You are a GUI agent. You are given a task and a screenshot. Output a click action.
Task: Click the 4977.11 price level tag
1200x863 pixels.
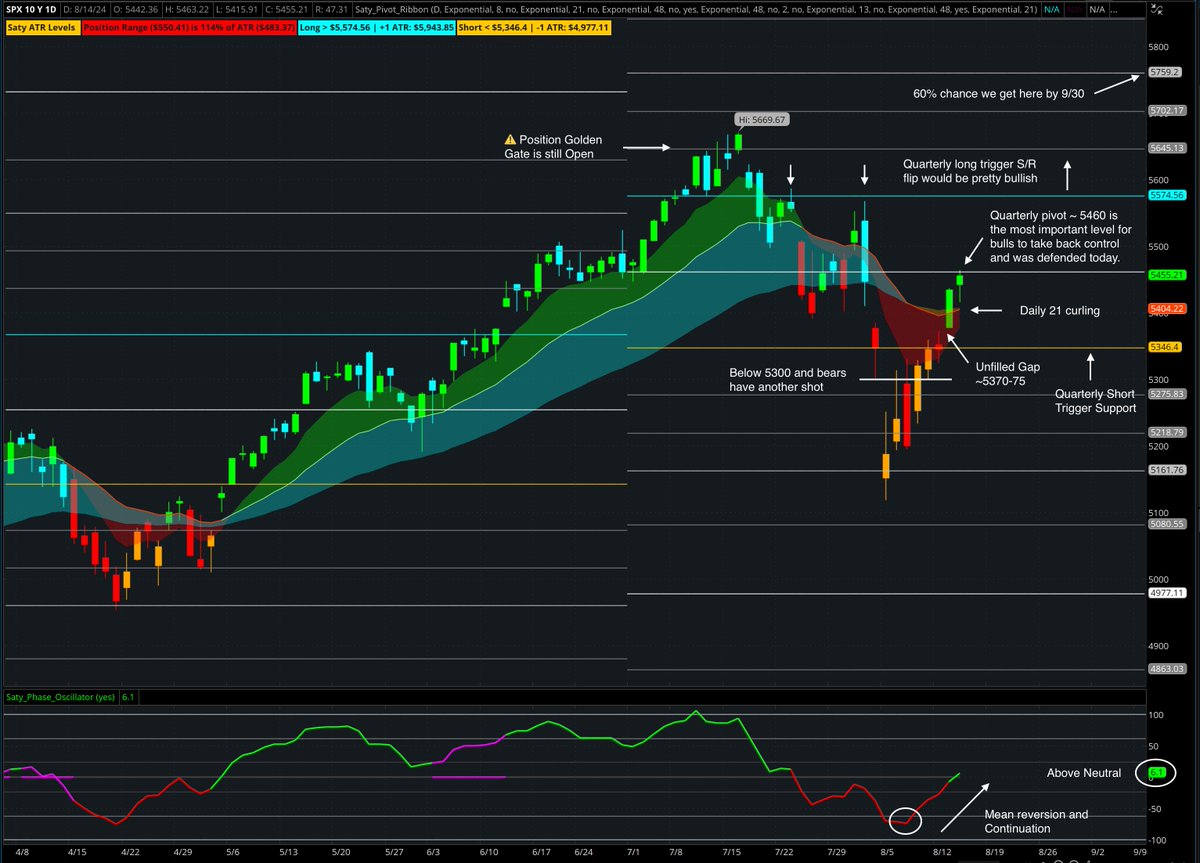pos(1168,592)
